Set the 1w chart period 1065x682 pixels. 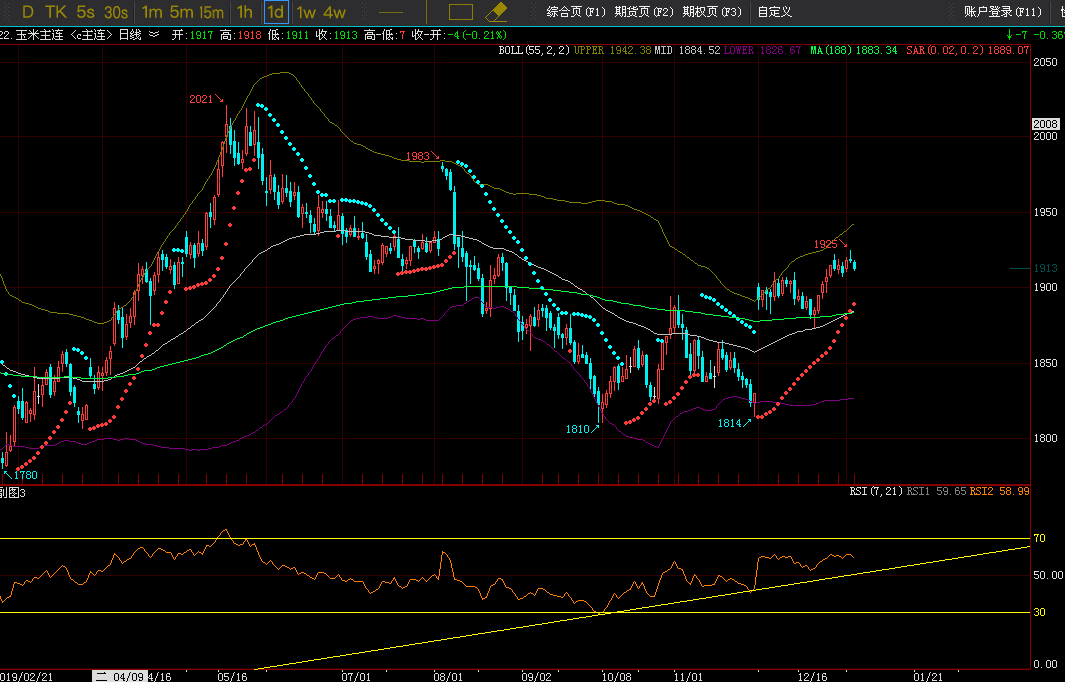click(306, 12)
